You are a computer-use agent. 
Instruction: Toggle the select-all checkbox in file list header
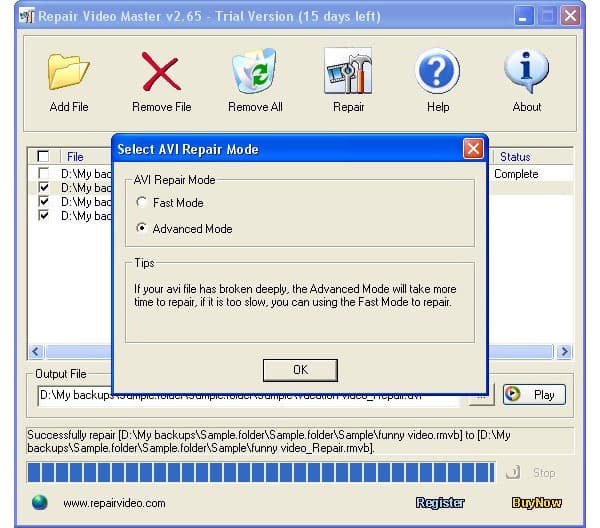43,157
